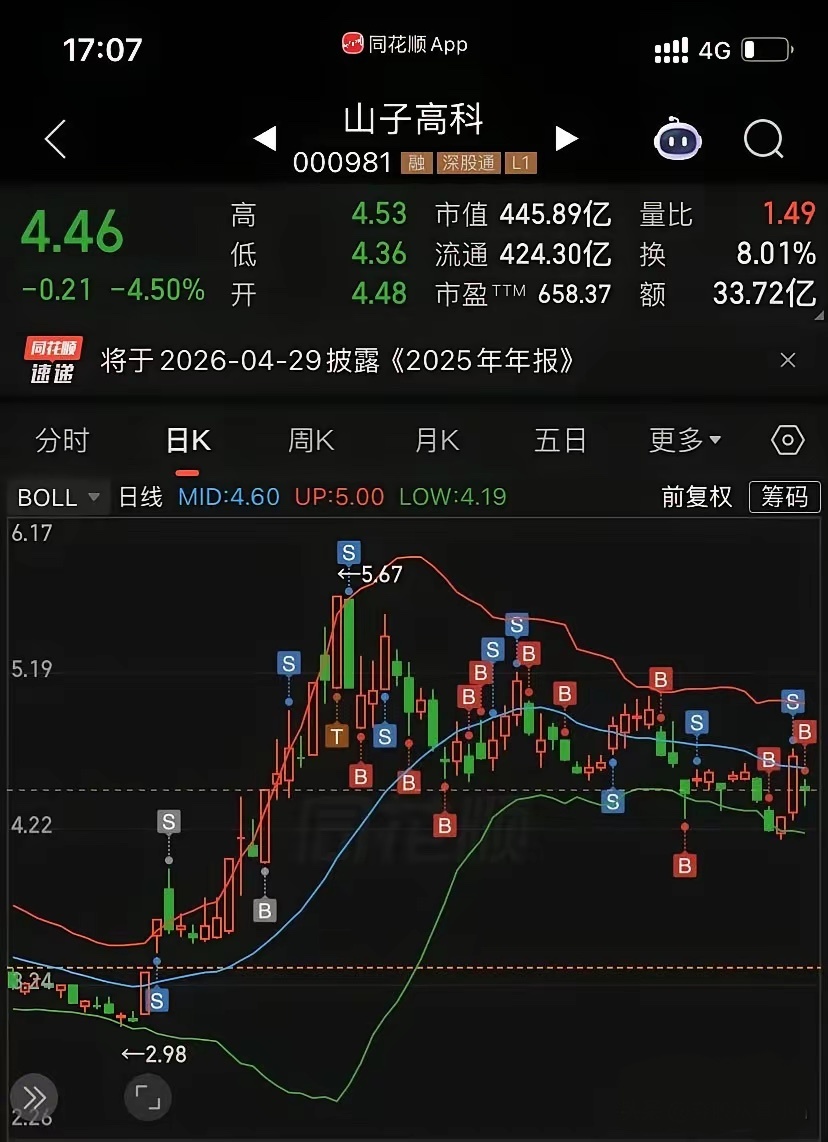Image resolution: width=828 pixels, height=1142 pixels.
Task: Switch to the 分时 intraday tab
Action: [x=62, y=440]
